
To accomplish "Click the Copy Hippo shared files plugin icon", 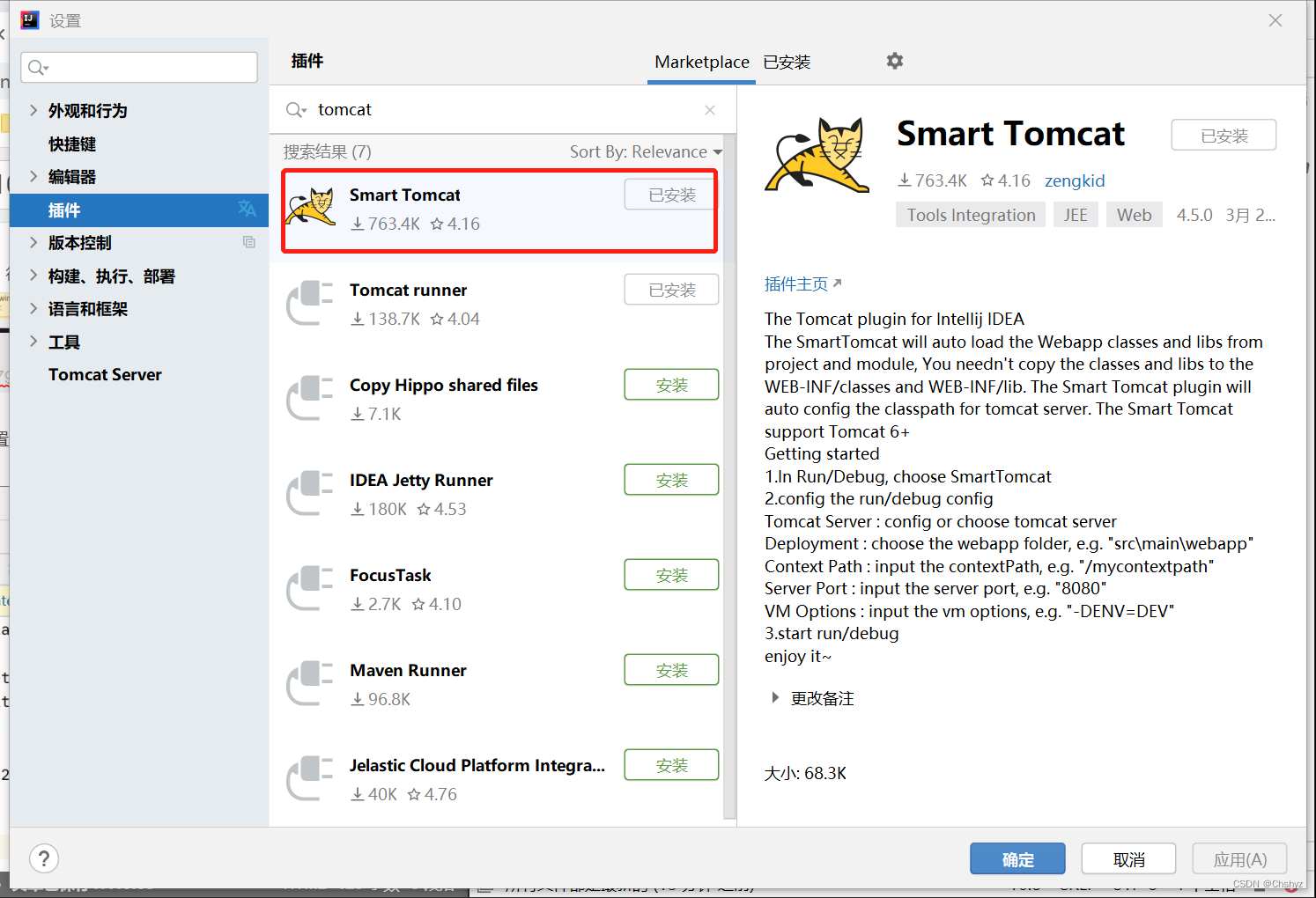I will [x=310, y=398].
